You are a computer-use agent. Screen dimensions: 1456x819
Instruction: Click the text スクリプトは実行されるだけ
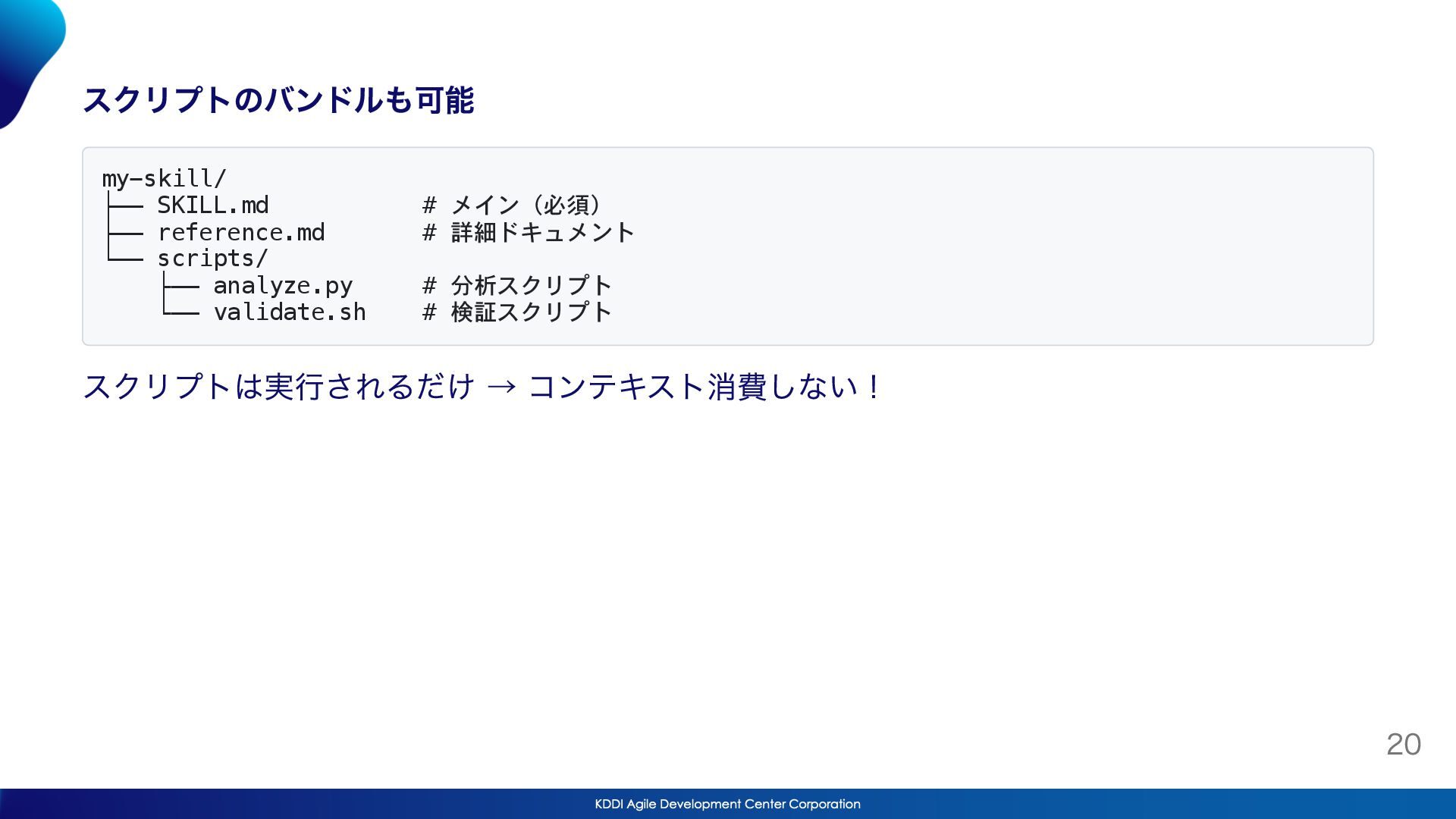[x=278, y=387]
